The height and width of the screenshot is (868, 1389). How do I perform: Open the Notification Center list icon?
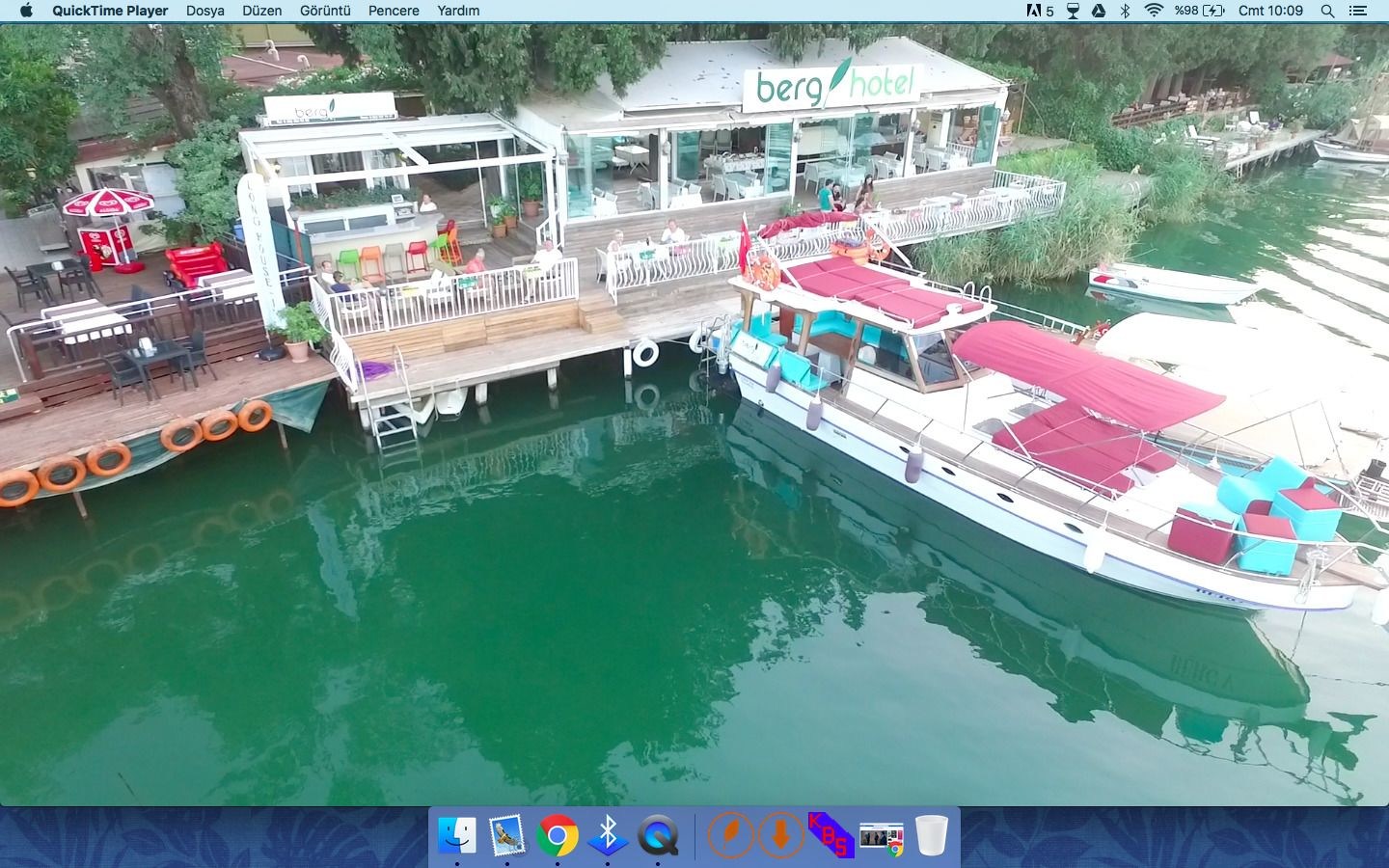pos(1358,11)
